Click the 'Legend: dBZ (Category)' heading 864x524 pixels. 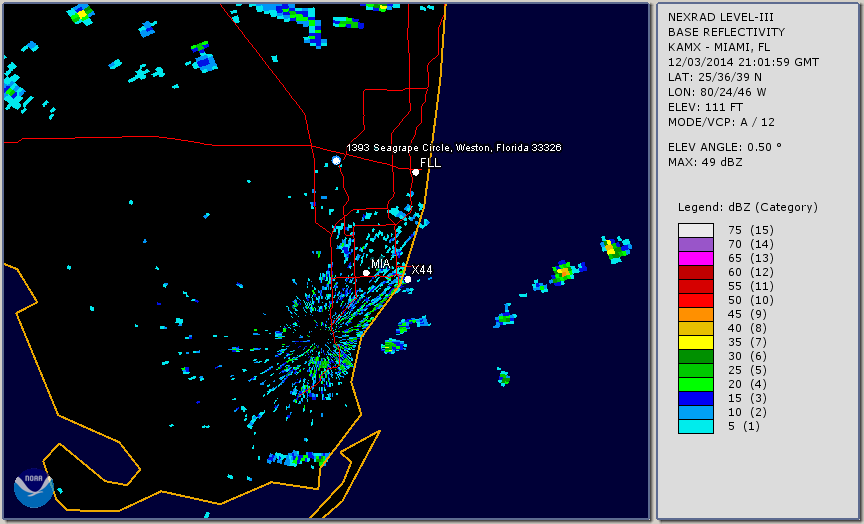click(748, 207)
